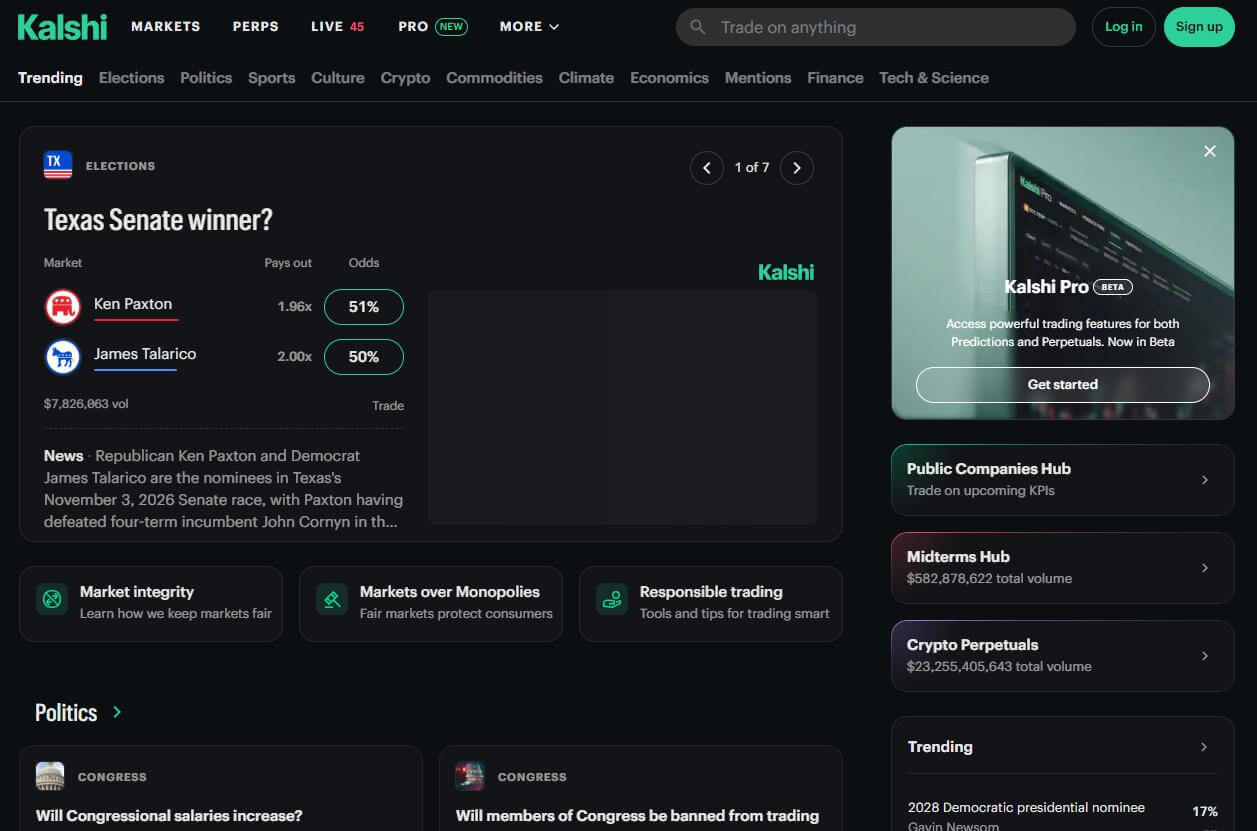This screenshot has width=1257, height=831.
Task: Open the Texas flag TX icon
Action: click(x=58, y=165)
